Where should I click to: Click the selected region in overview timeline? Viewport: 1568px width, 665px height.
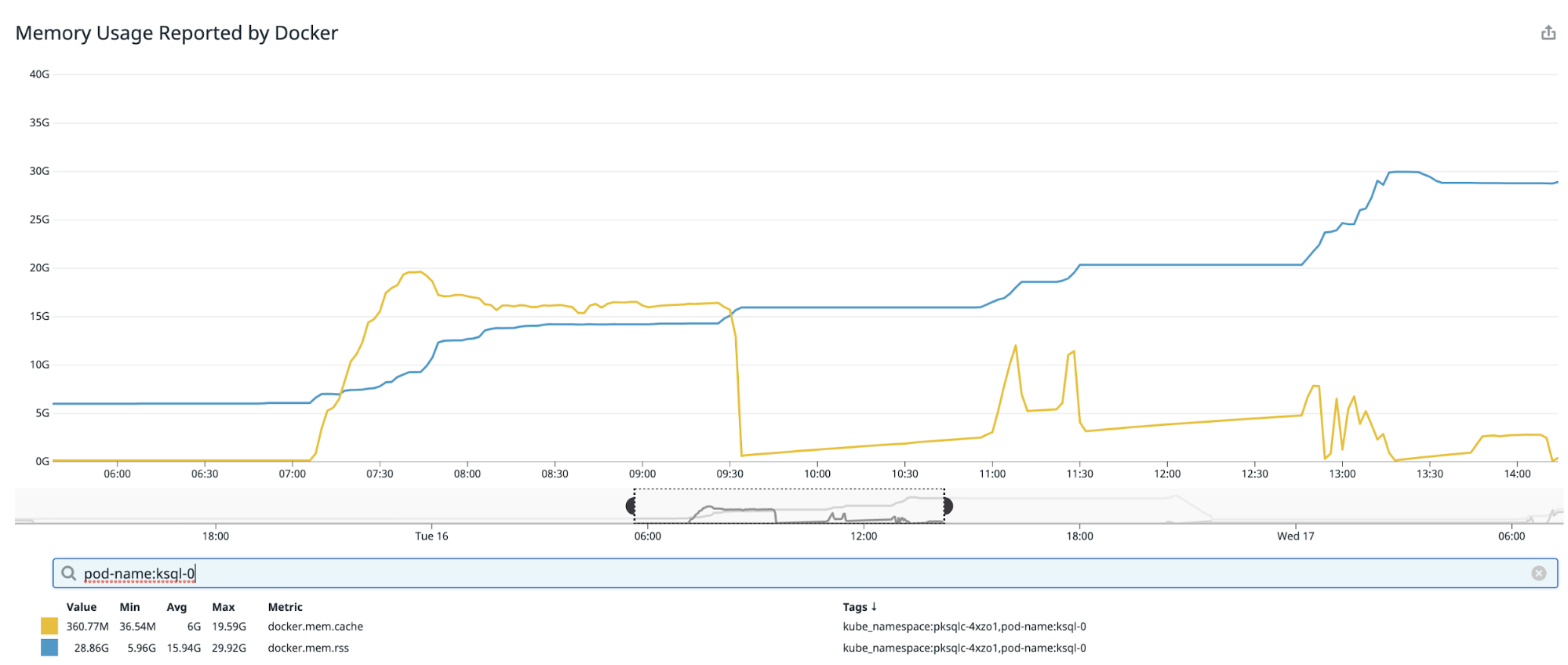[789, 507]
